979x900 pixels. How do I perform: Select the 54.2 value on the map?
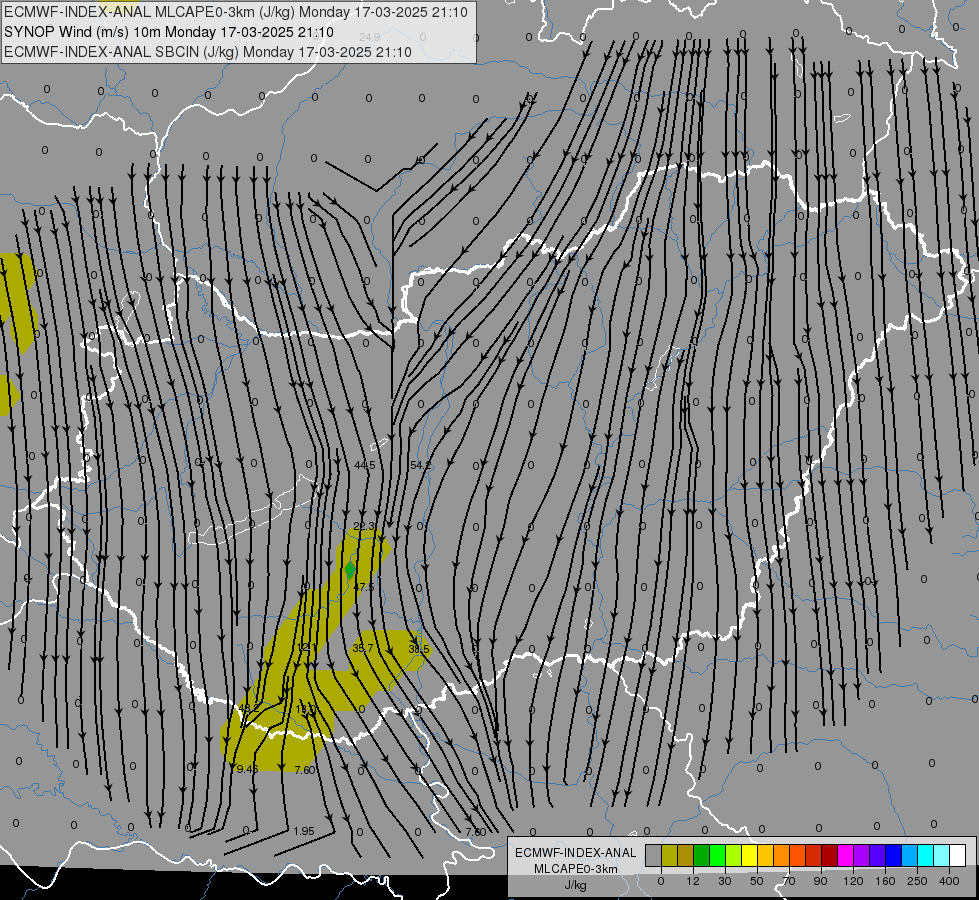[x=421, y=465]
